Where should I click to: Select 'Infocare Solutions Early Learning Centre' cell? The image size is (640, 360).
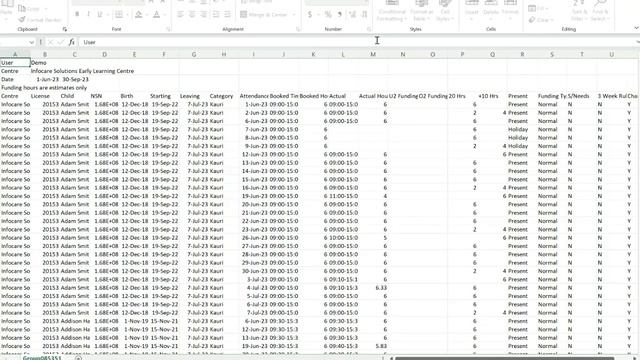tap(82, 71)
